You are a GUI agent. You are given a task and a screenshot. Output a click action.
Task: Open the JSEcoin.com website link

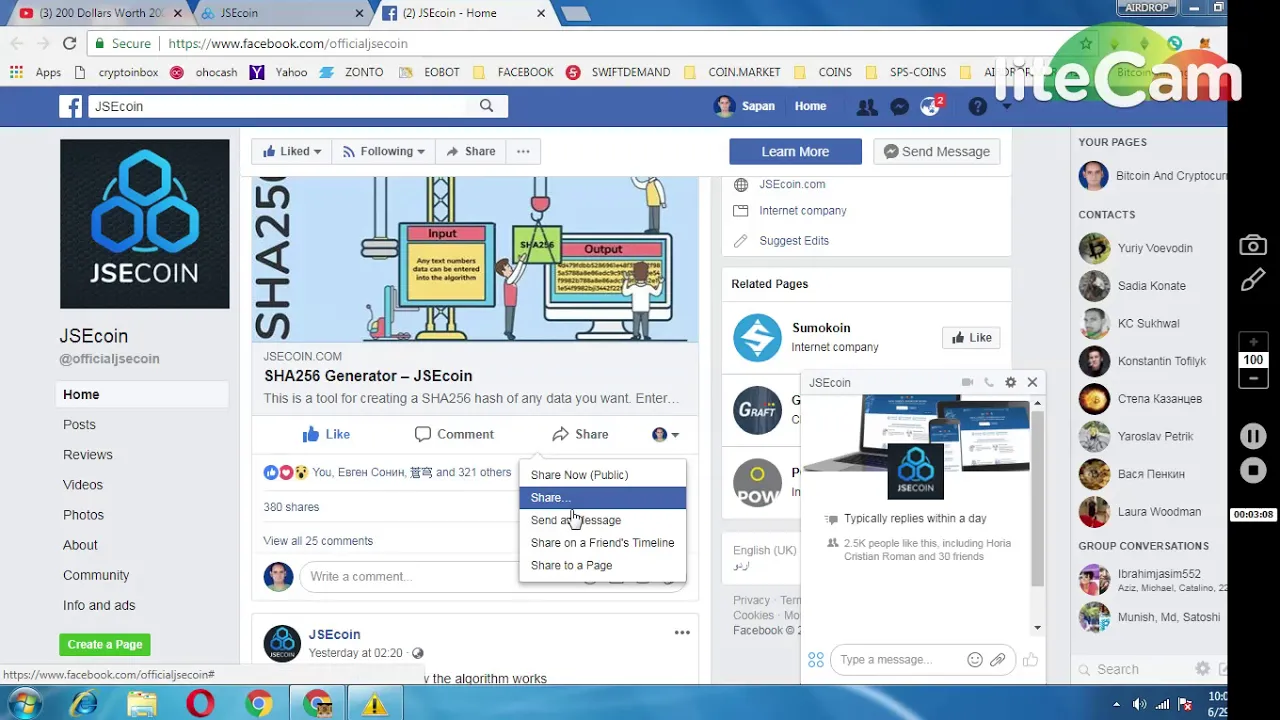(x=792, y=184)
